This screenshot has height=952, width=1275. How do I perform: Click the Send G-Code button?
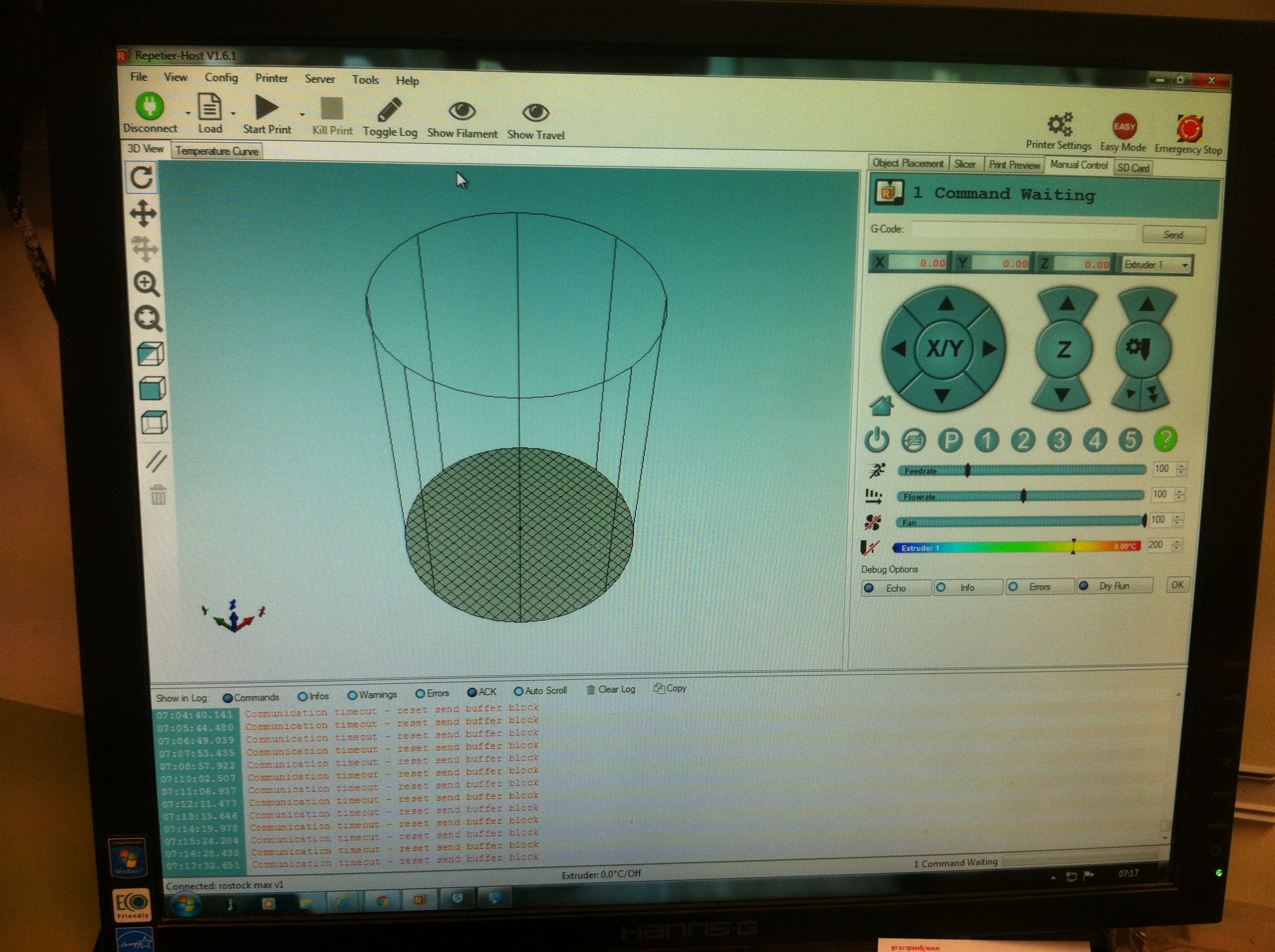[x=1173, y=235]
